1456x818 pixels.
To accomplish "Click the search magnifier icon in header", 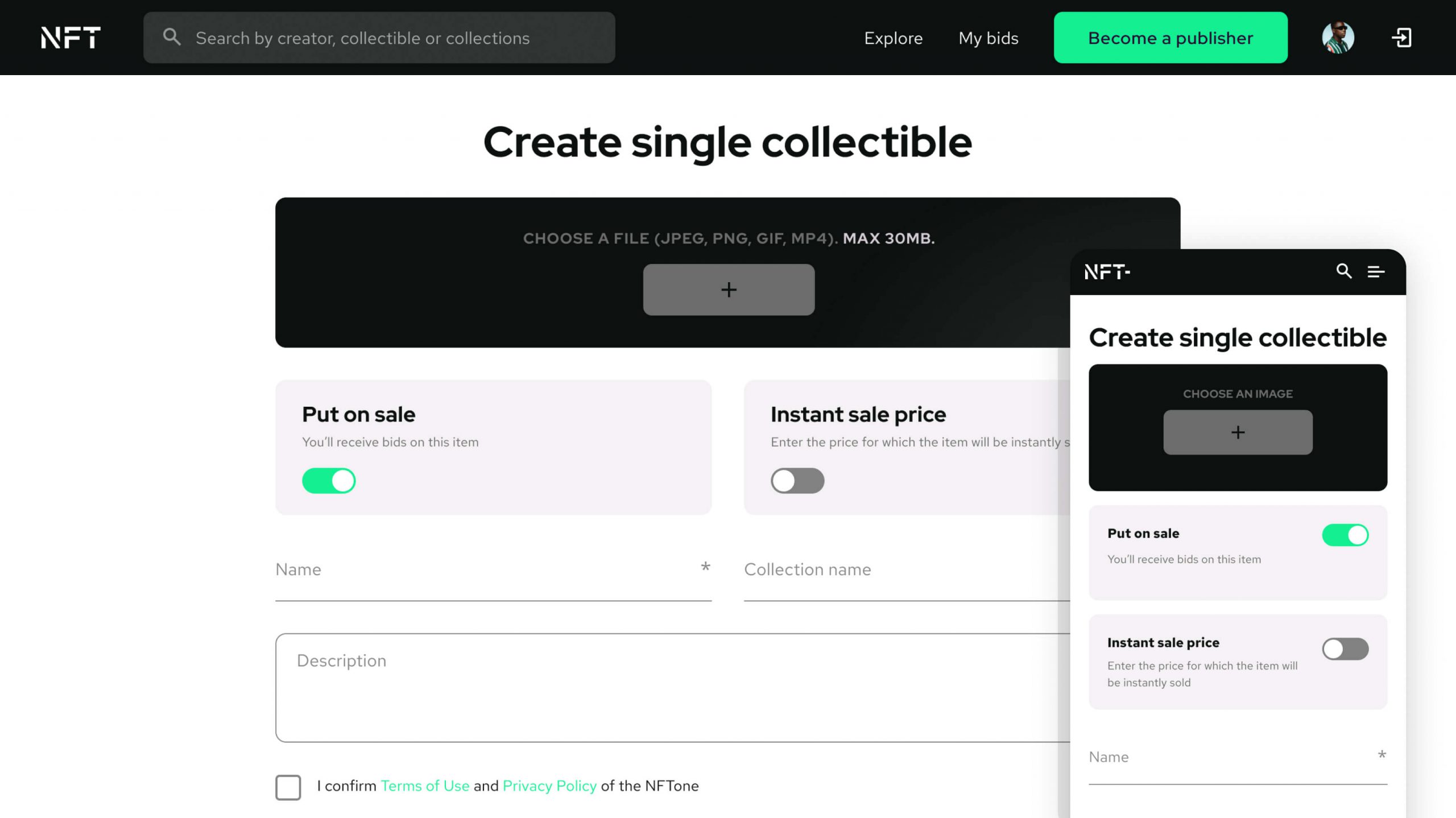I will click(172, 38).
